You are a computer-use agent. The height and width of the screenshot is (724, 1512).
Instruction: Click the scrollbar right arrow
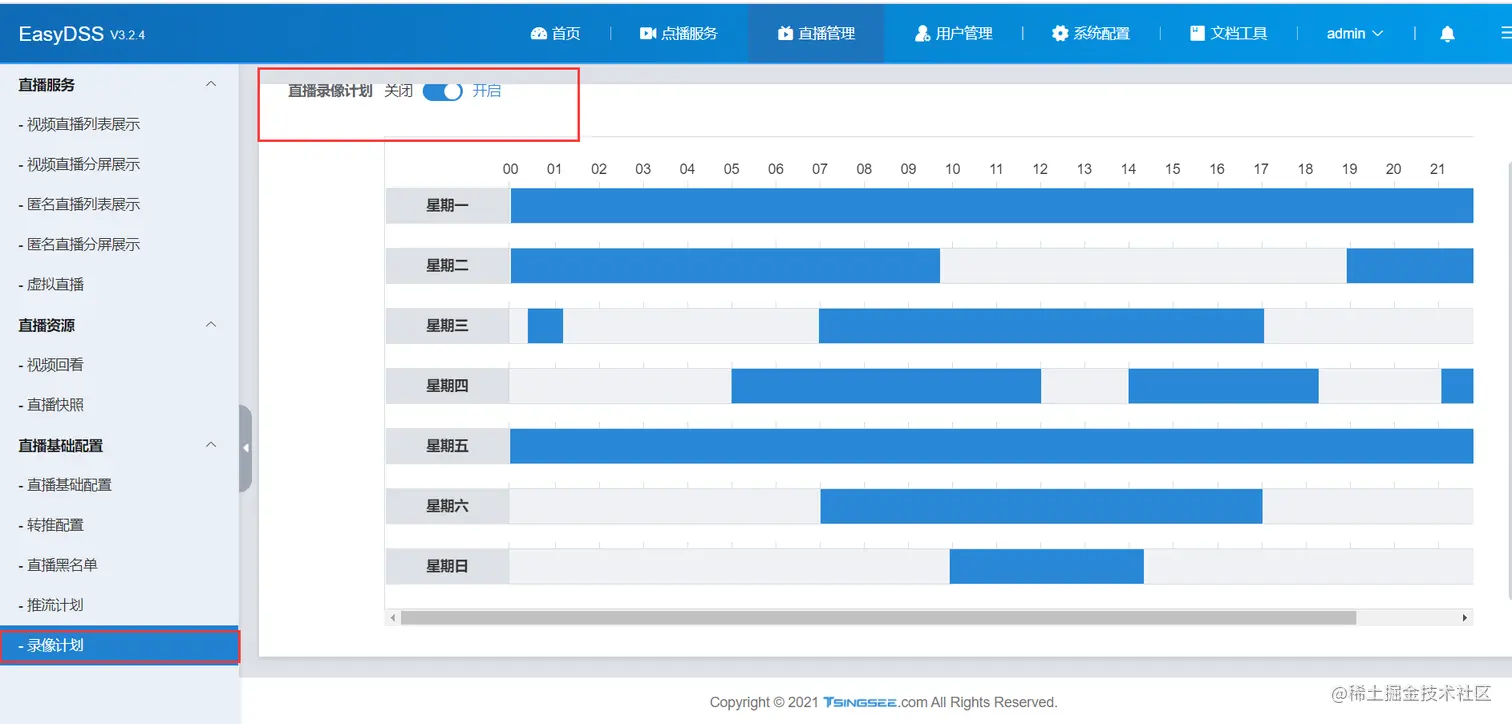click(1466, 618)
